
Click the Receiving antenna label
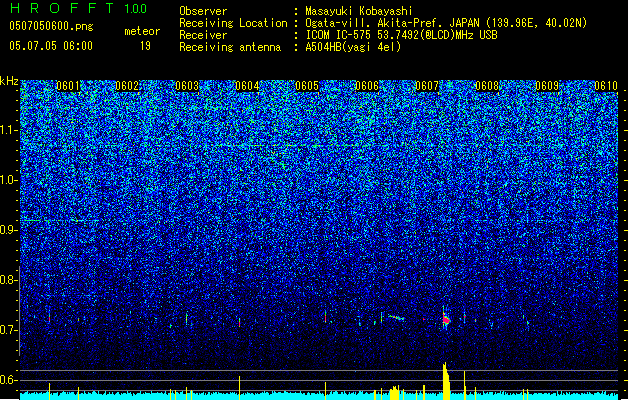click(230, 47)
